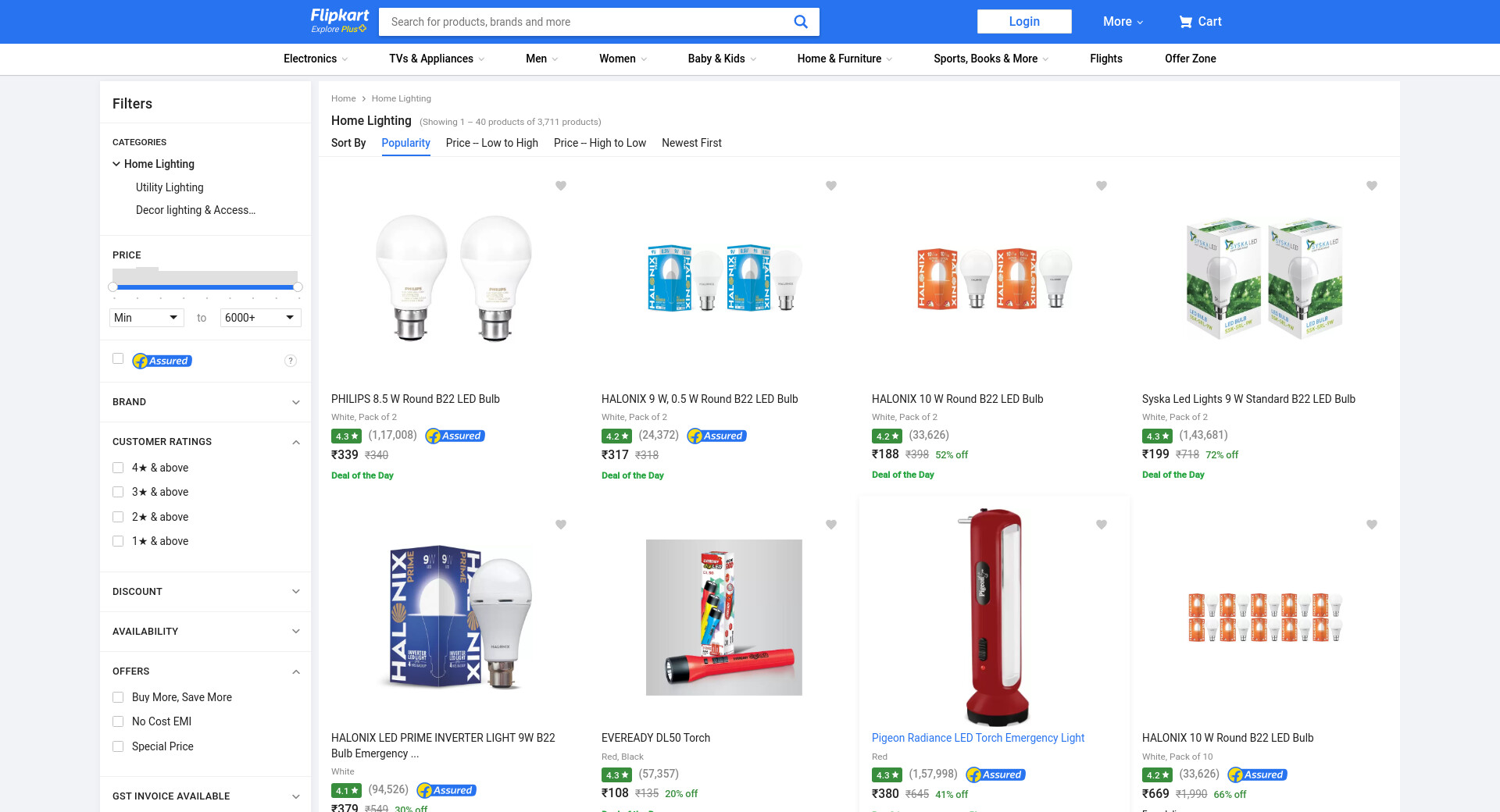This screenshot has width=1500, height=812.
Task: Enable the Flipkart Assured filter checkbox
Action: tap(118, 359)
